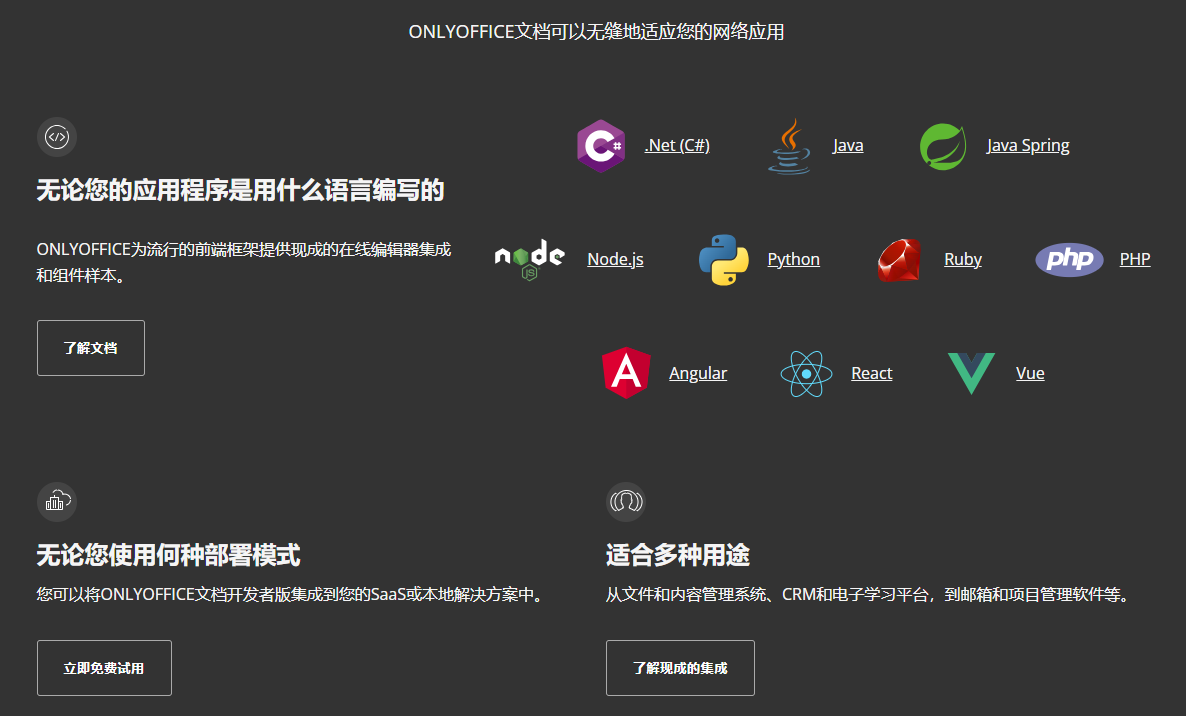The height and width of the screenshot is (716, 1186).
Task: Click the CRM和电子学习平台 description text
Action: [x=870, y=595]
